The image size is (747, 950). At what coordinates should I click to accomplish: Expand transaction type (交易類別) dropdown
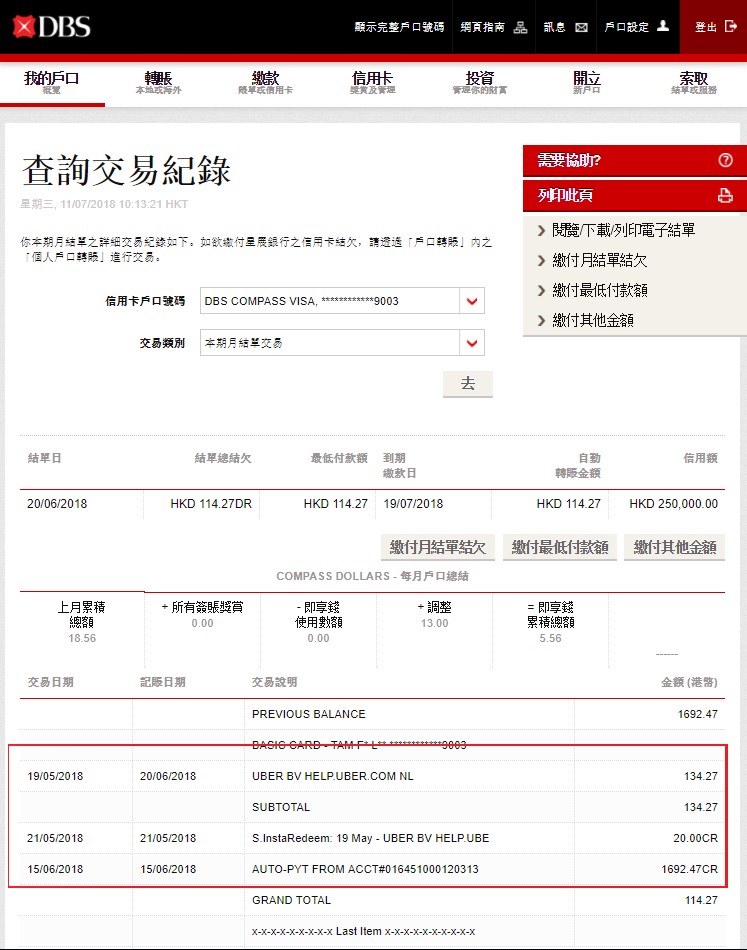click(x=471, y=343)
